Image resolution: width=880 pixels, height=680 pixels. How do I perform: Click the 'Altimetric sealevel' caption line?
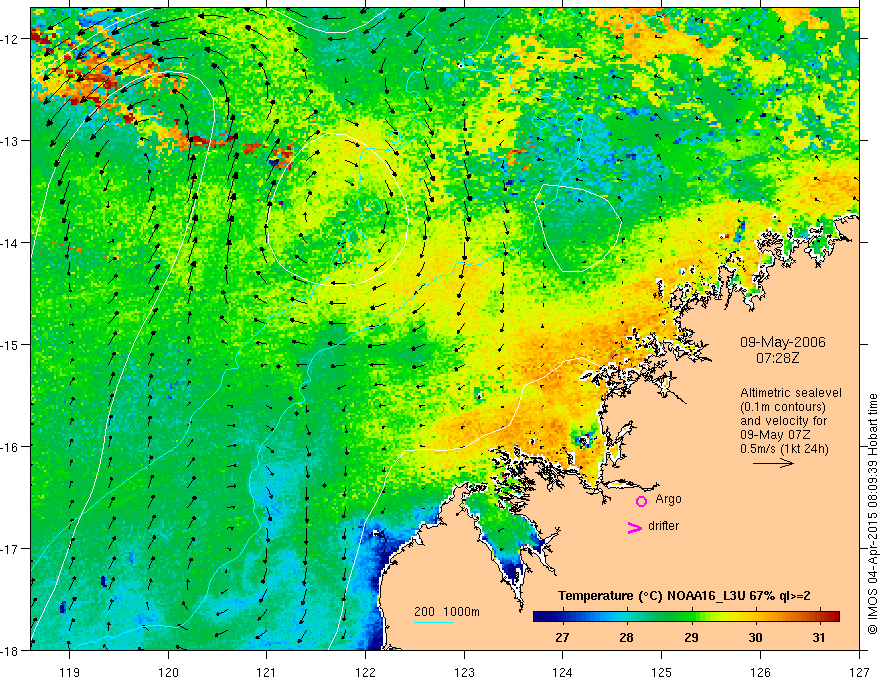pyautogui.click(x=791, y=393)
